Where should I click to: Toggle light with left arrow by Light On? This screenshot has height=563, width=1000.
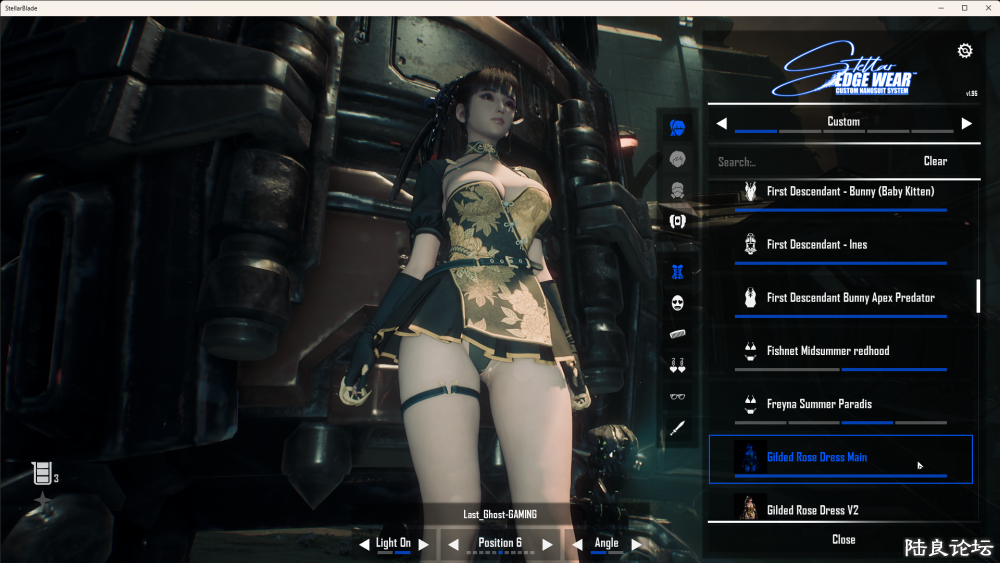[x=364, y=545]
